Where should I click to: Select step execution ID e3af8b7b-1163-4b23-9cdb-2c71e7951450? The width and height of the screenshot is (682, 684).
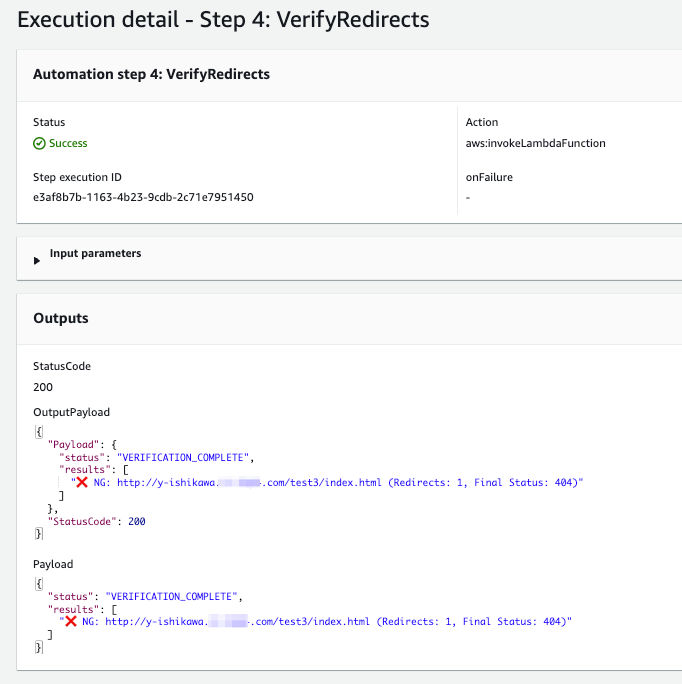click(143, 197)
